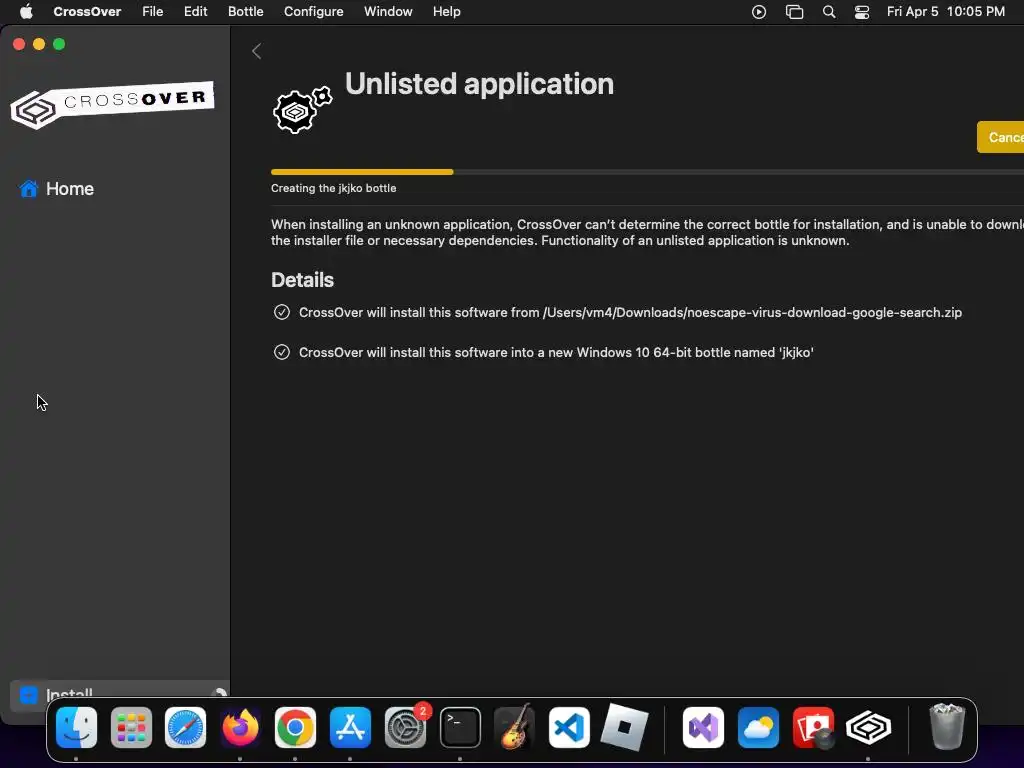Viewport: 1024px width, 768px height.
Task: Click the Unlisted application gear icon
Action: click(x=302, y=110)
